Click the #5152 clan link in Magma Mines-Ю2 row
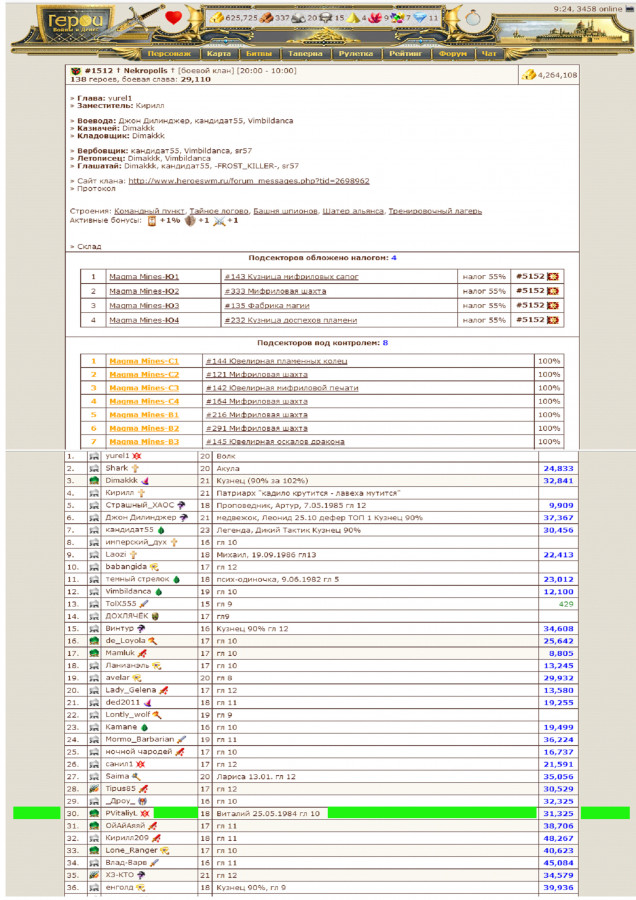 tap(530, 291)
